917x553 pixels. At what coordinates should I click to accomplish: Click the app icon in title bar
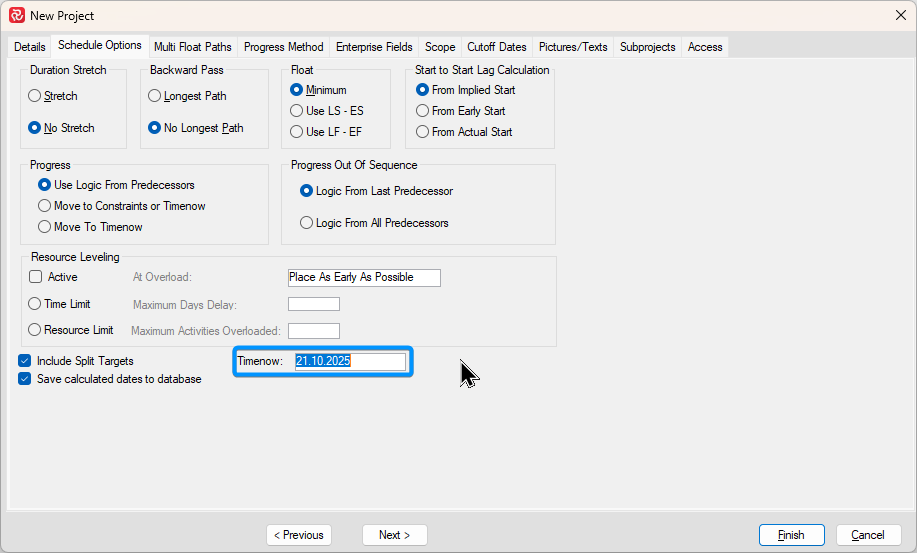(x=16, y=15)
